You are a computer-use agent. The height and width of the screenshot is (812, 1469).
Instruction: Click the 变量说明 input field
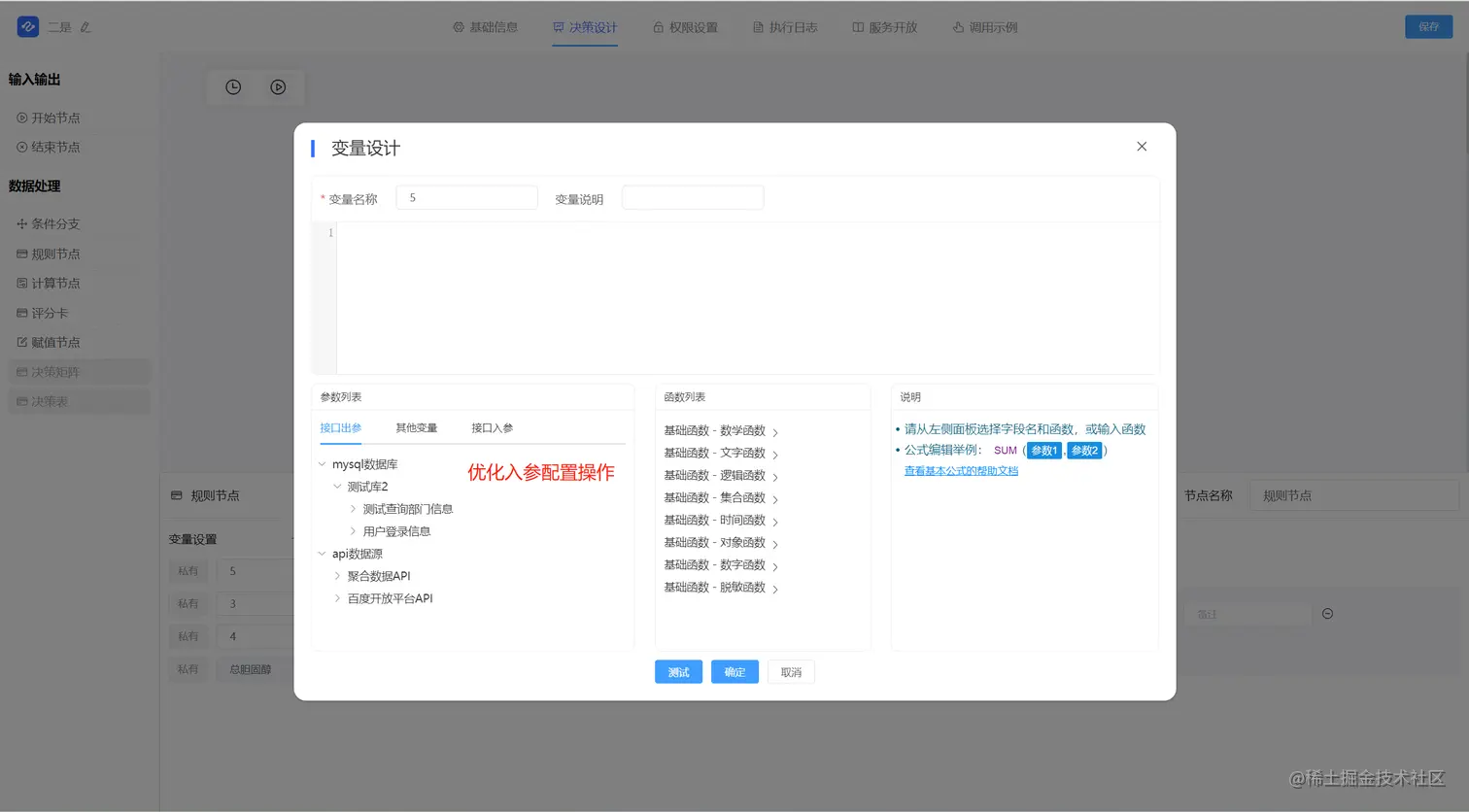(693, 198)
